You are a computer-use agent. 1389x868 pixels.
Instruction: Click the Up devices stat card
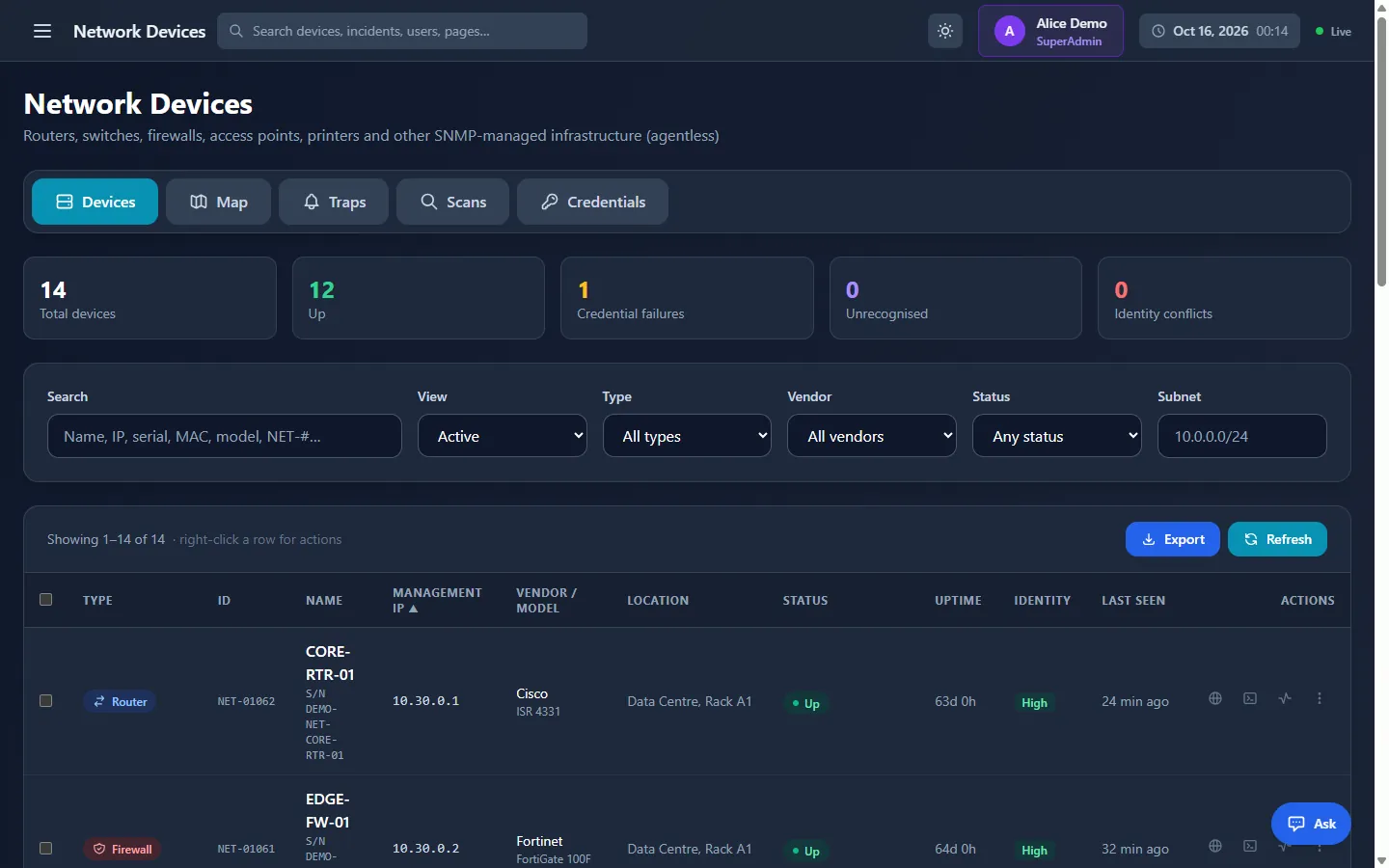coord(419,298)
